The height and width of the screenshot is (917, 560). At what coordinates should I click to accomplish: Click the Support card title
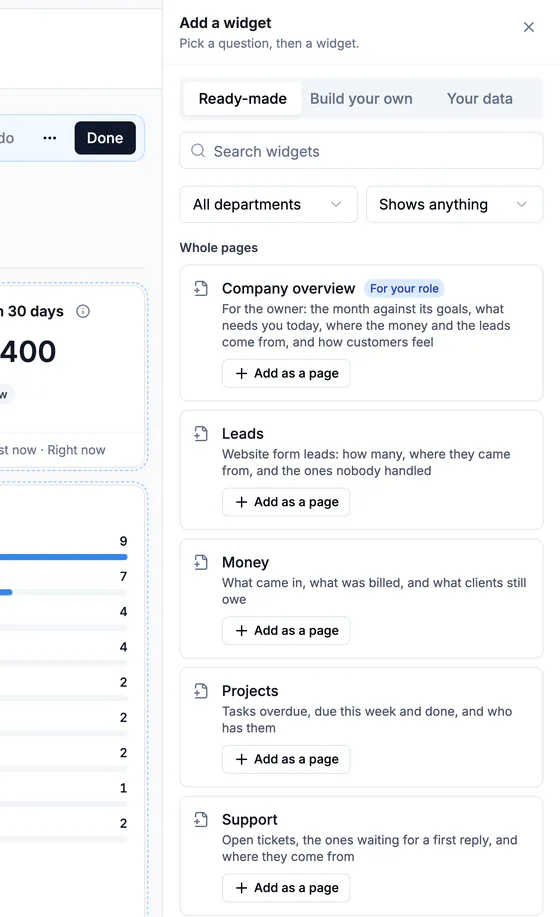pos(250,819)
